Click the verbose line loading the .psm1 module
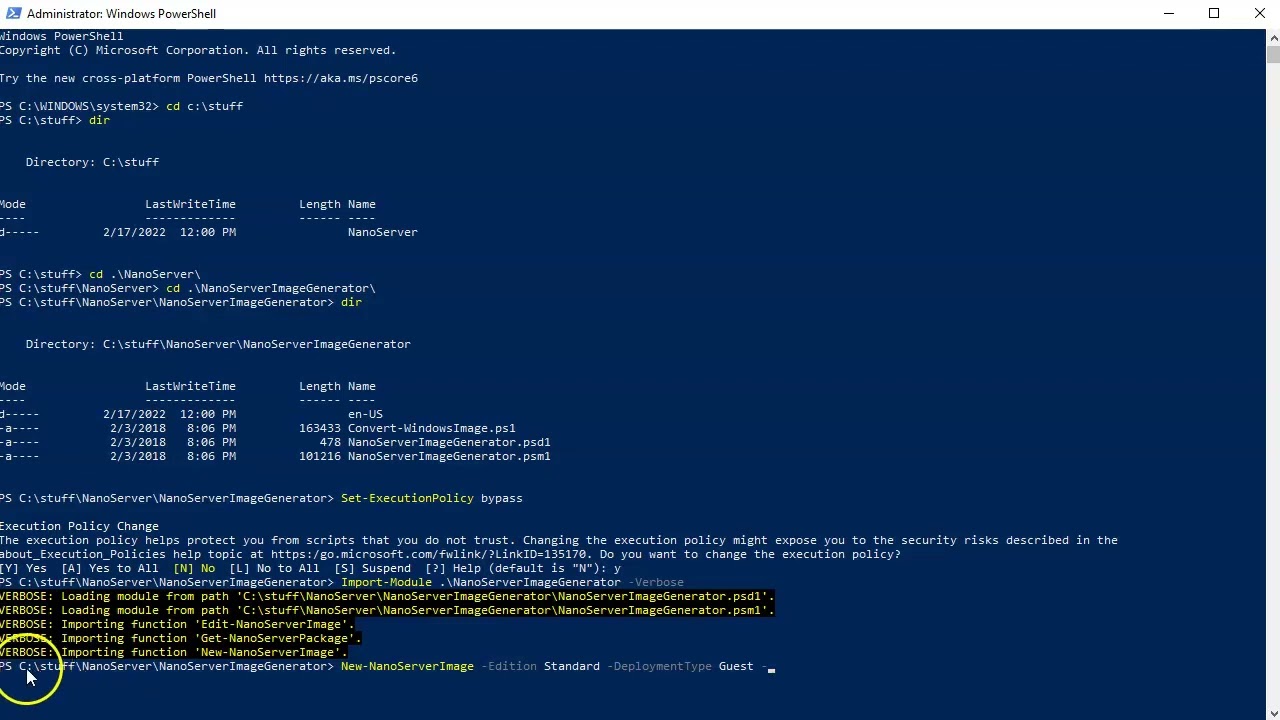The width and height of the screenshot is (1280, 720). pyautogui.click(x=387, y=610)
